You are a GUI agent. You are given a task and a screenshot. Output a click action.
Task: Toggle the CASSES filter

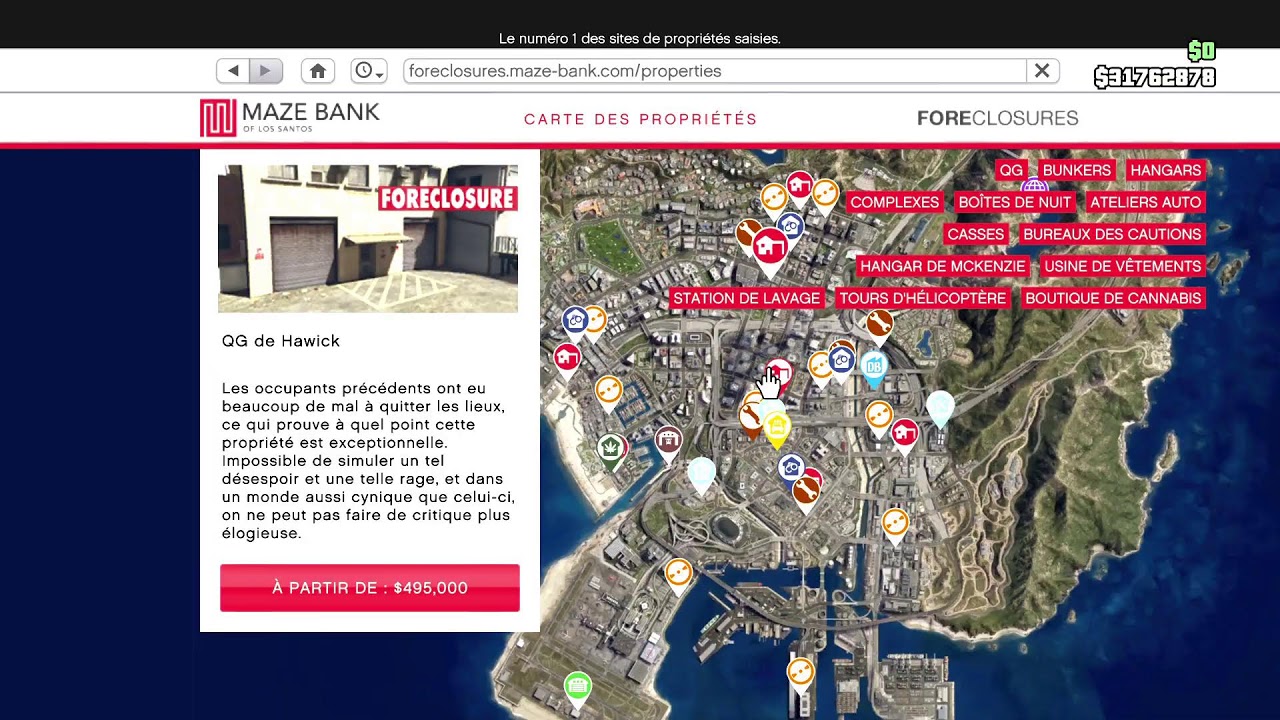(x=975, y=234)
